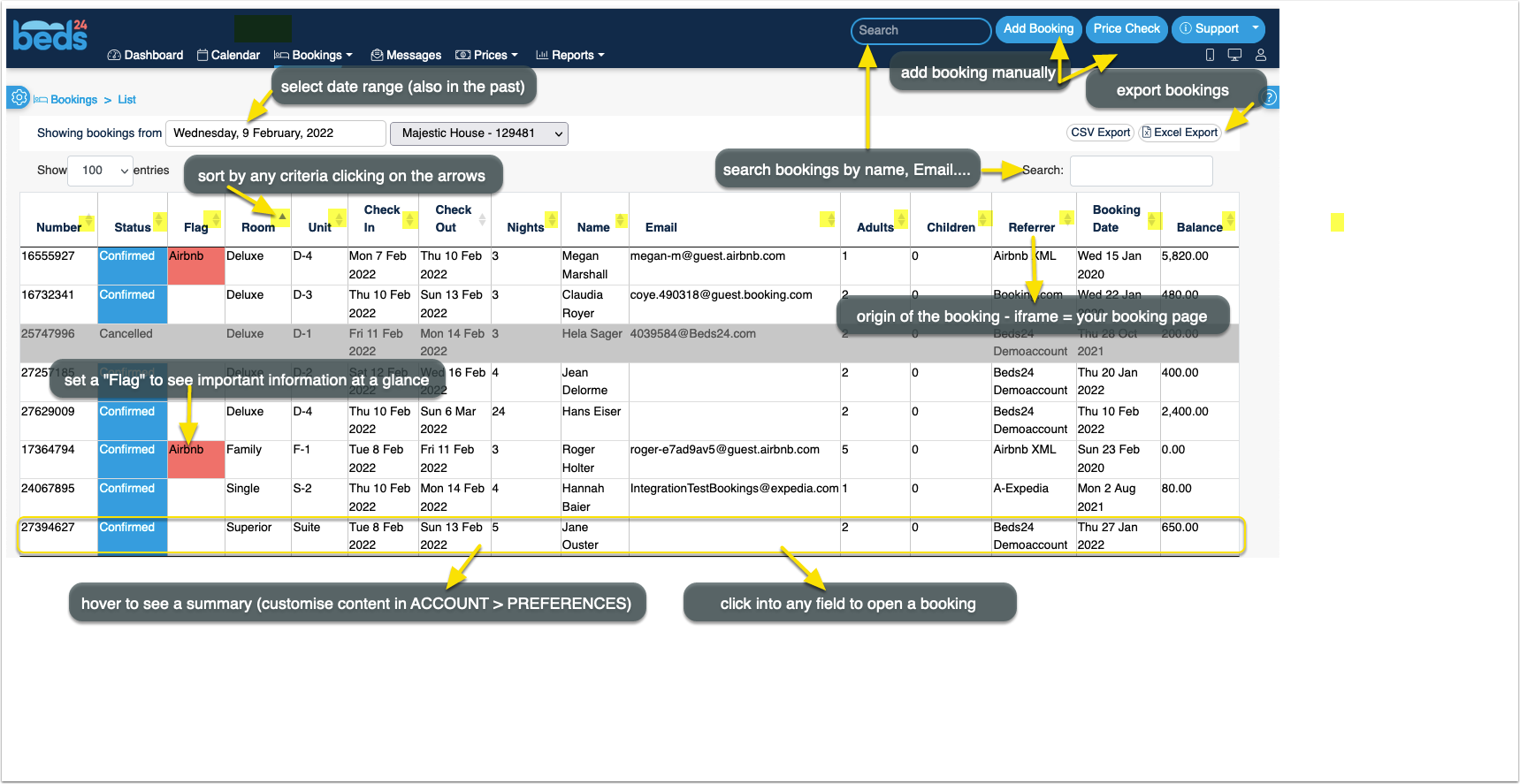Export the bookings to Excel
This screenshot has height=784, width=1520.
pos(1180,133)
